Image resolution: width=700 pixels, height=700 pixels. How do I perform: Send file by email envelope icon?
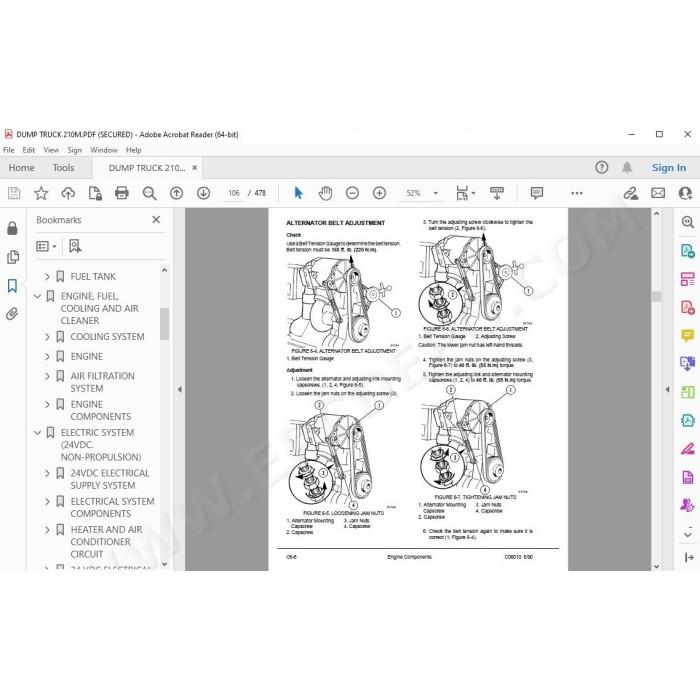click(658, 193)
